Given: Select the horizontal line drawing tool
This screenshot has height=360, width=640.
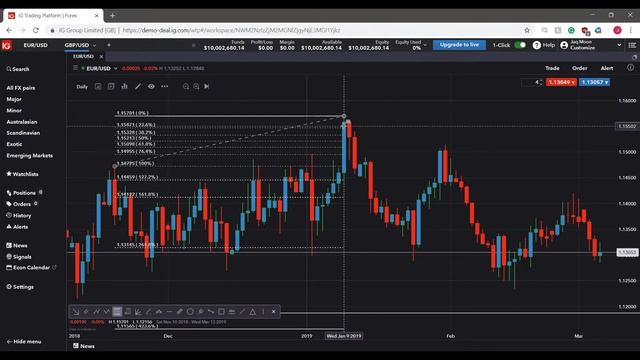Looking at the screenshot, I should pyautogui.click(x=169, y=312).
